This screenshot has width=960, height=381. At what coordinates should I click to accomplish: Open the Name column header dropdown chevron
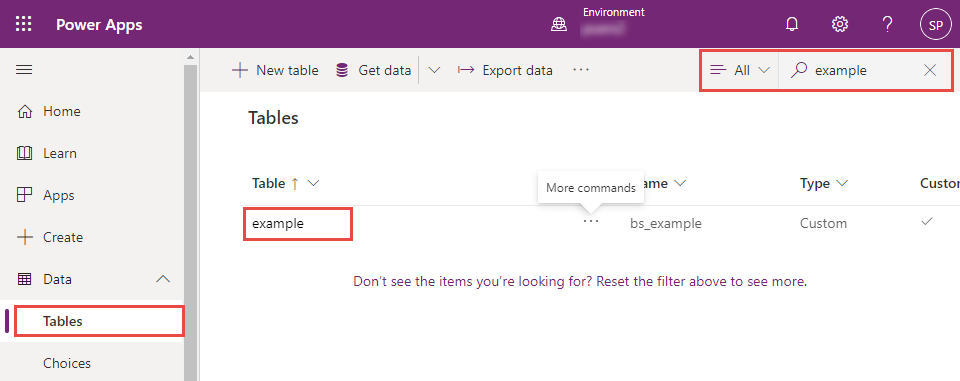click(680, 183)
